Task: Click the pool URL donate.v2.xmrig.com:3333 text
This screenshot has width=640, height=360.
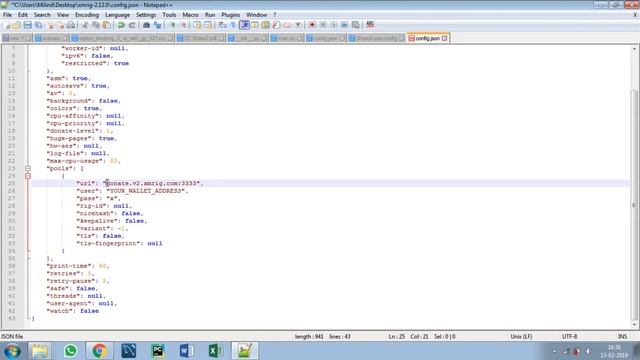Action: click(153, 184)
